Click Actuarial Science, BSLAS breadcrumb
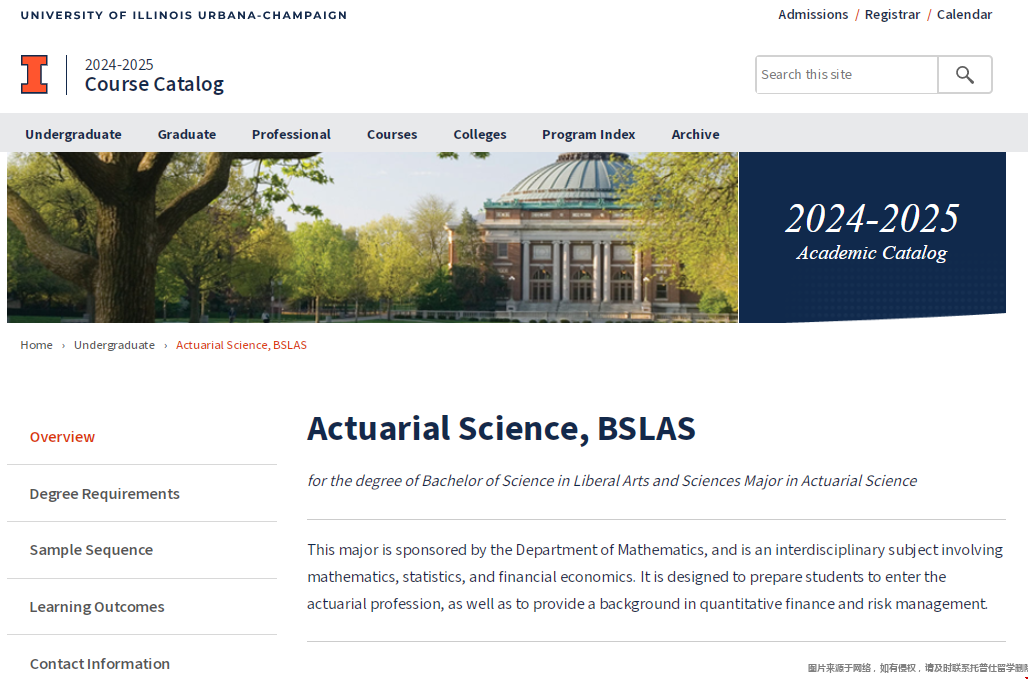 pos(241,345)
